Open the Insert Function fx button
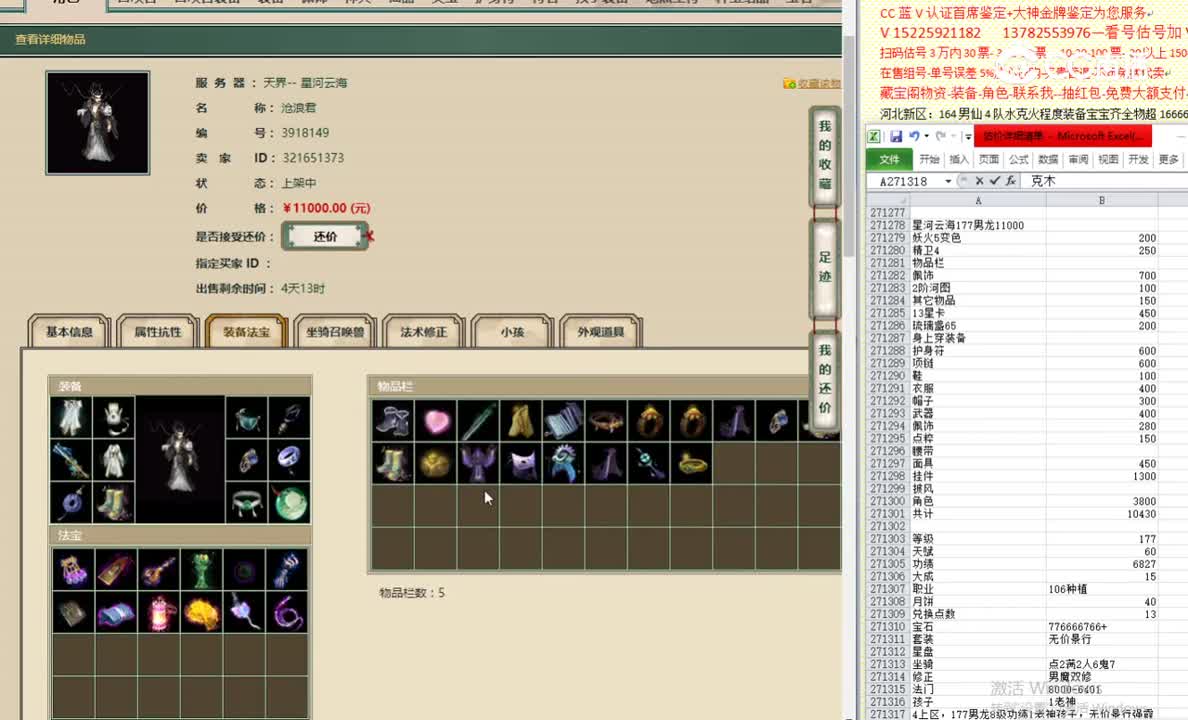1188x720 pixels. click(x=1011, y=181)
